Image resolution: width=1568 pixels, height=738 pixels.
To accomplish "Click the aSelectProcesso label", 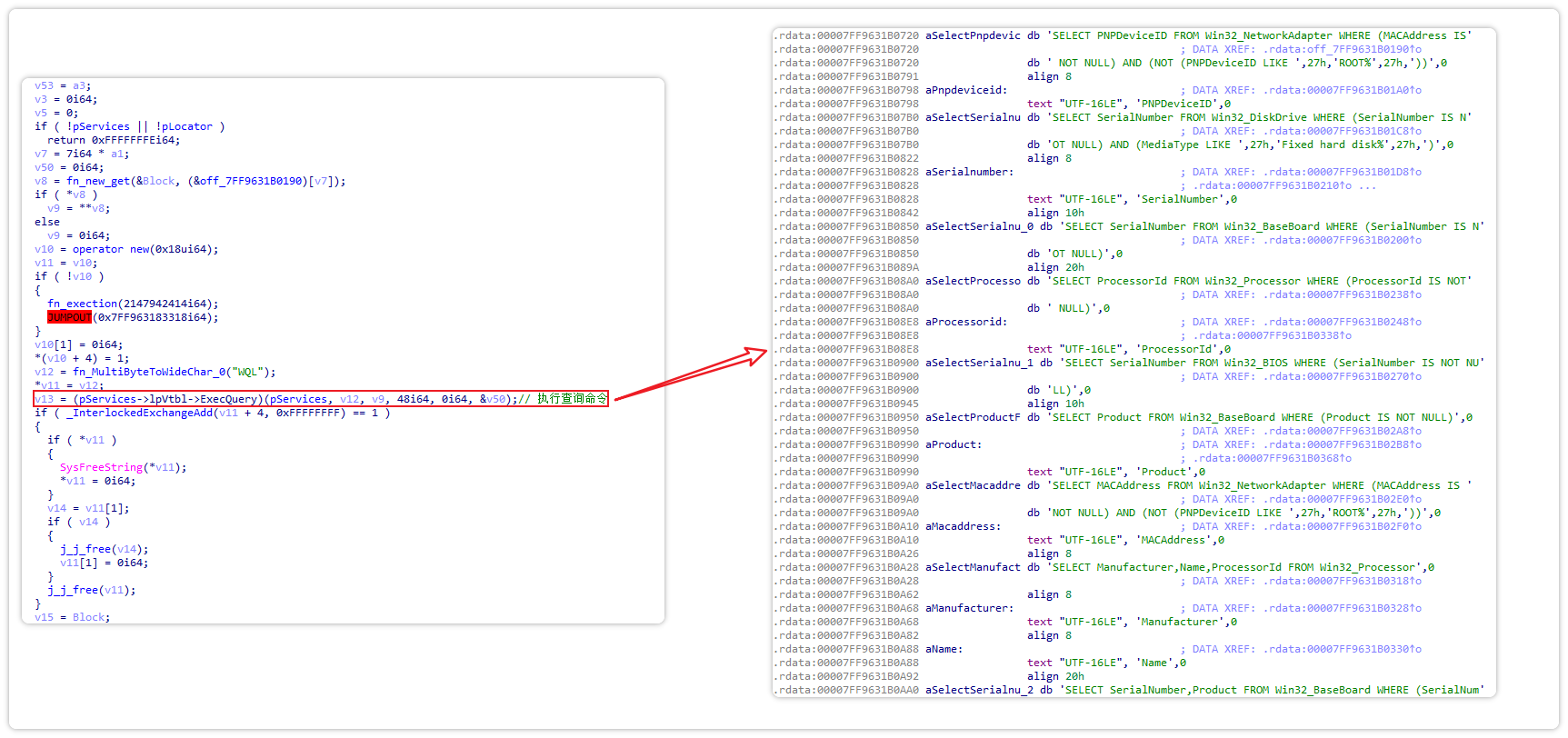I will [973, 281].
